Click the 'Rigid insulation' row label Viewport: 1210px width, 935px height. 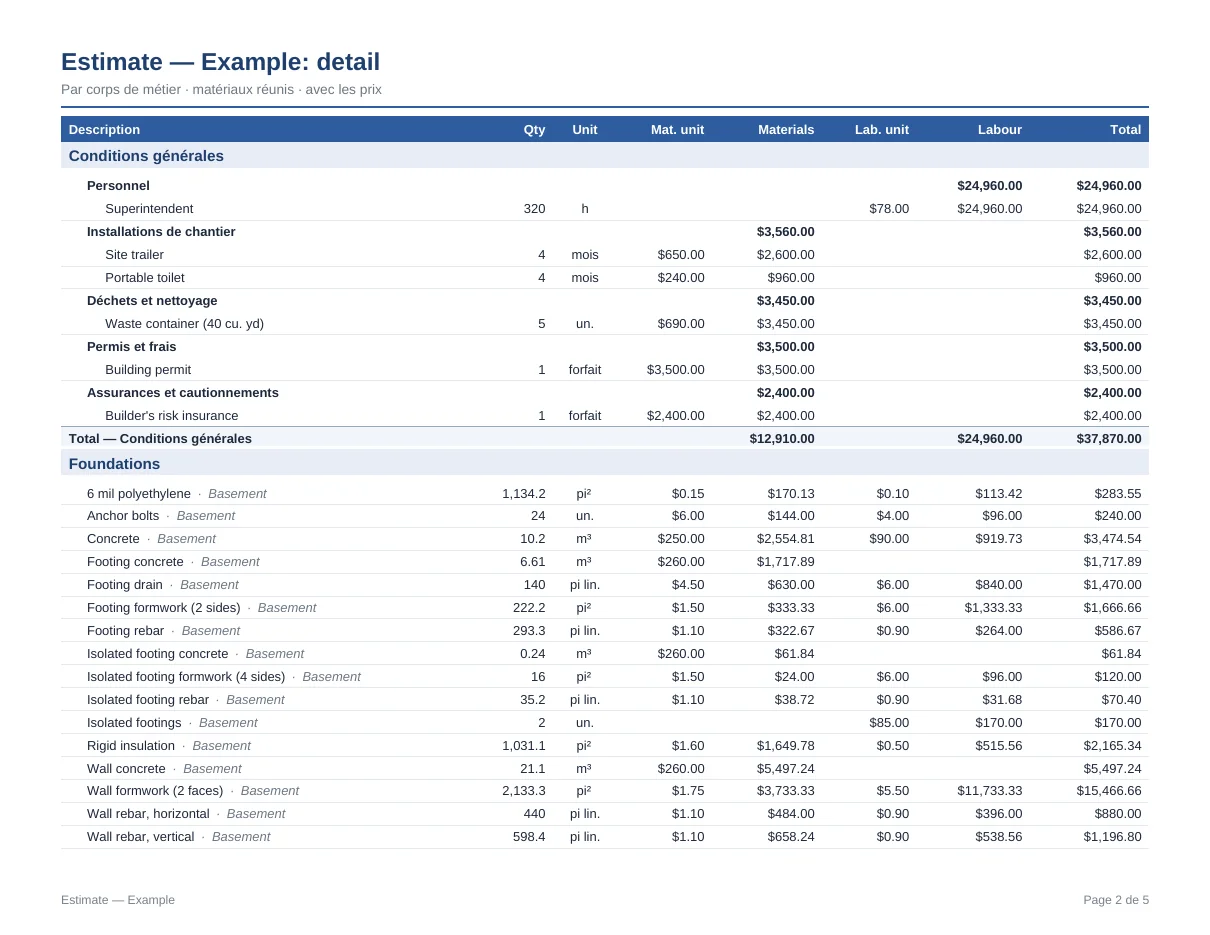click(x=131, y=746)
